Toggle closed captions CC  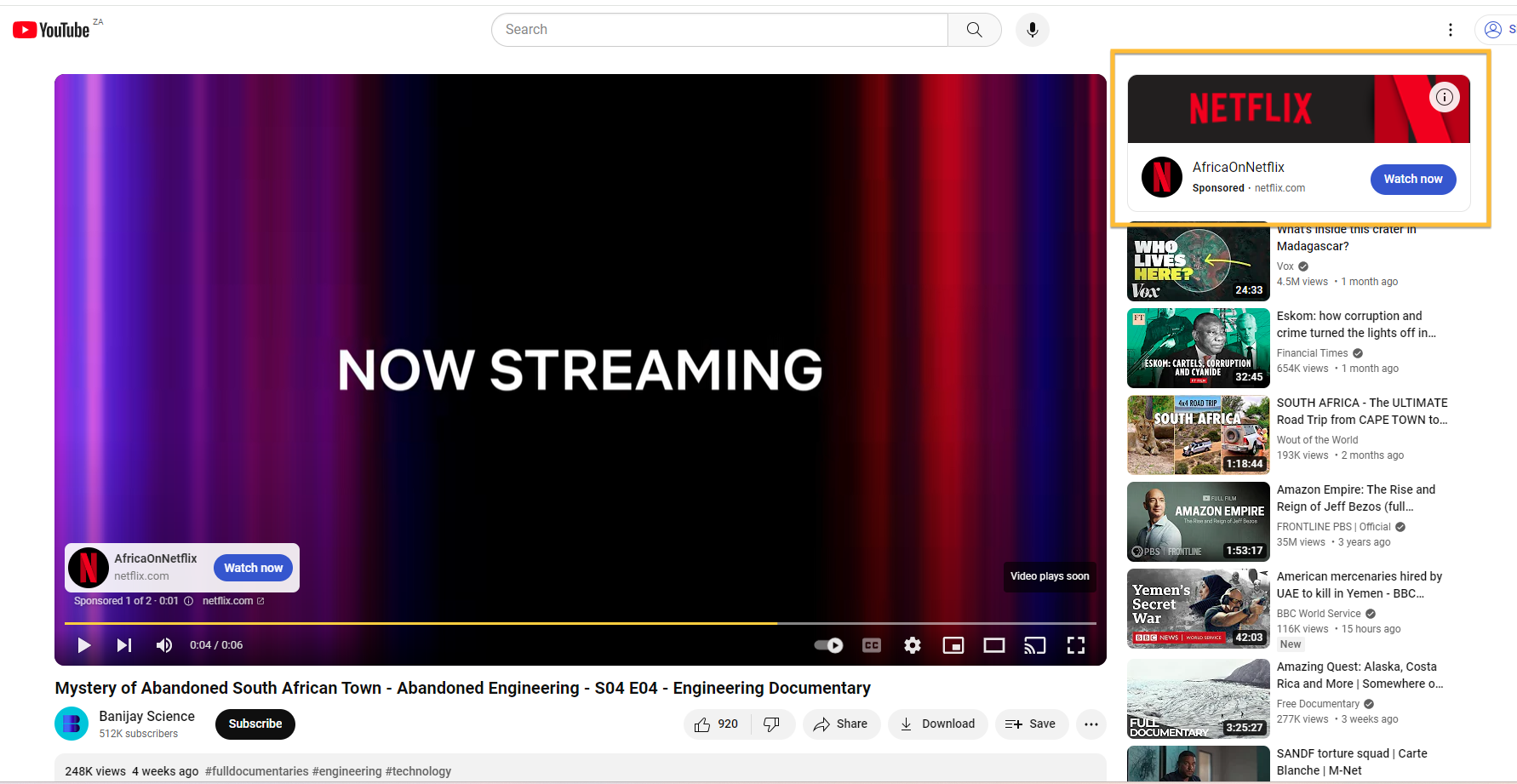[x=872, y=645]
